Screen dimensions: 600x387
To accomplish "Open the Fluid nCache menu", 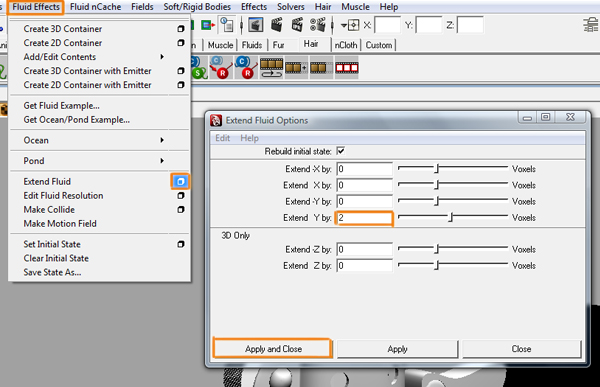I will click(x=95, y=7).
